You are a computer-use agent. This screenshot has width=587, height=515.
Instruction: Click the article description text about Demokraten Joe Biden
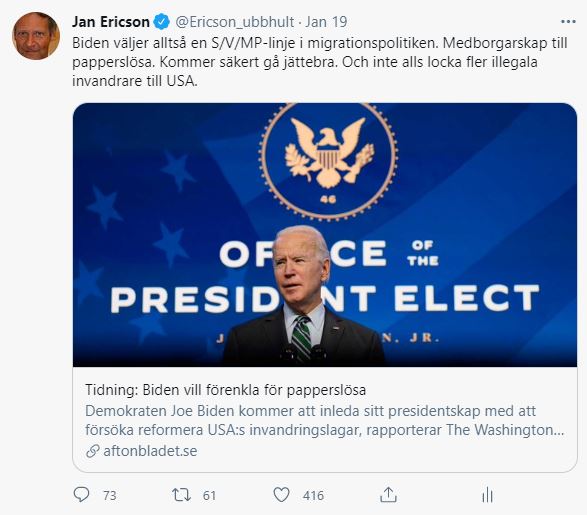coord(325,420)
